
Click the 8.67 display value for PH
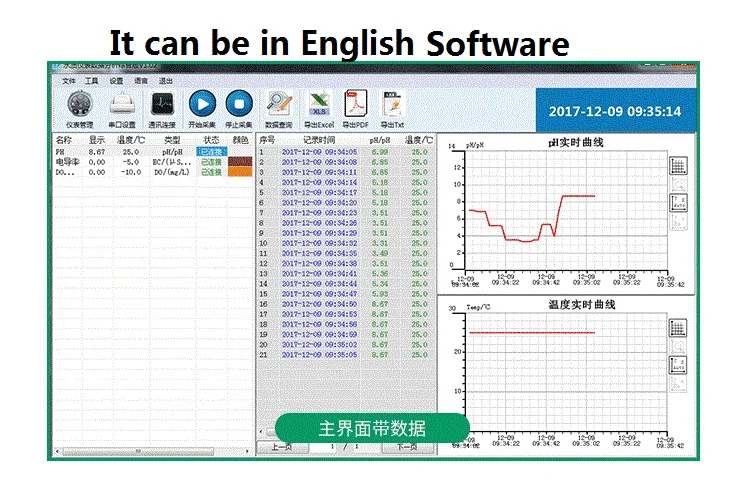pos(97,152)
